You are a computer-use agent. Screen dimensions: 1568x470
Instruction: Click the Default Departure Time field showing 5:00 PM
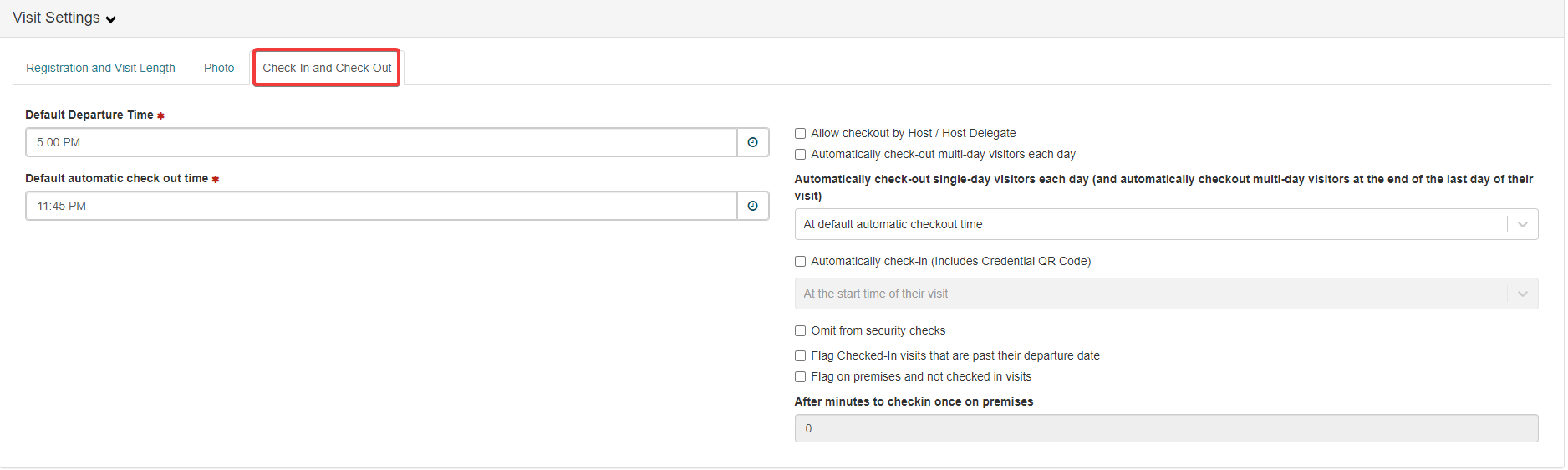coord(381,142)
